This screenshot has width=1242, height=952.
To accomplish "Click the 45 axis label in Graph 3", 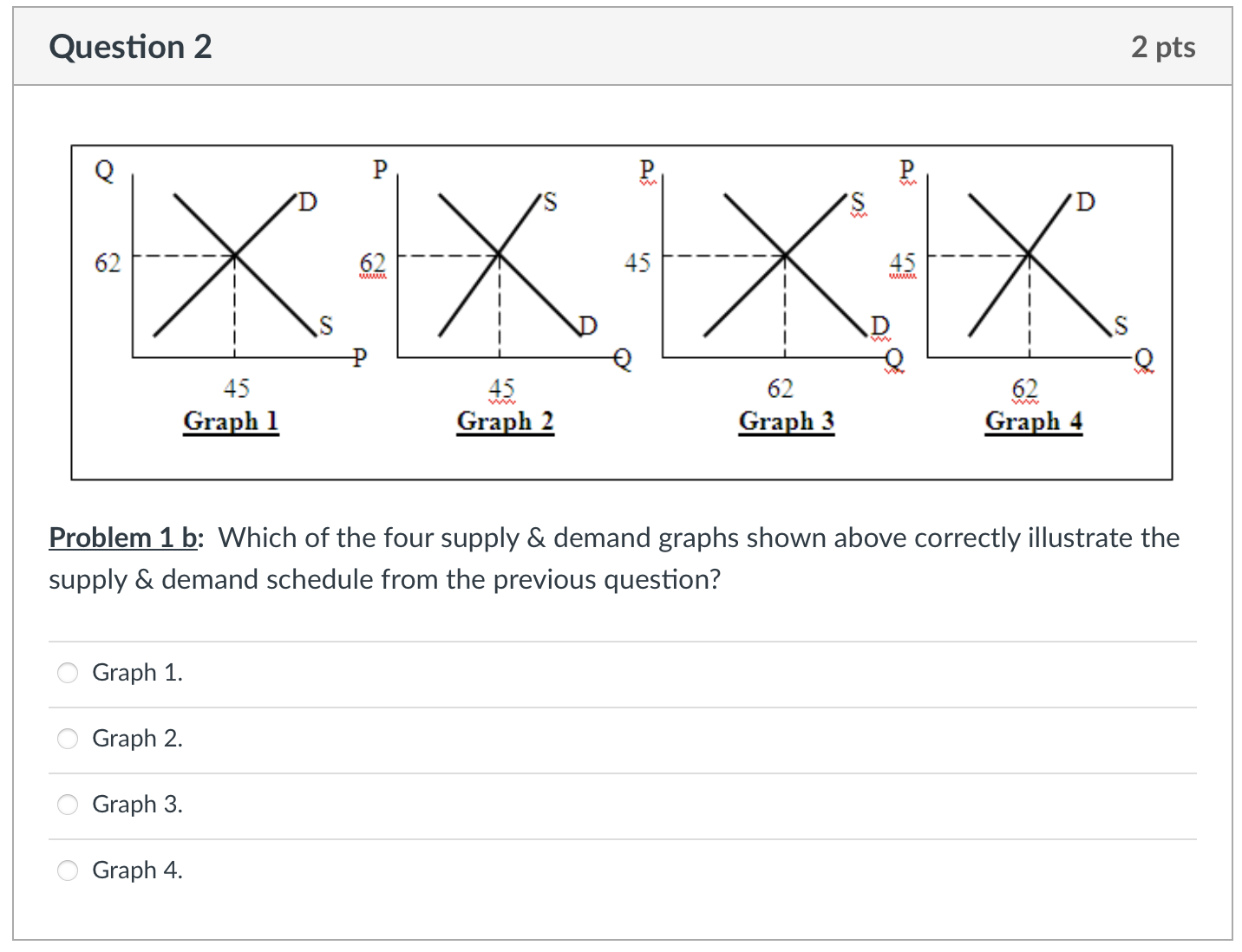I will 638,263.
